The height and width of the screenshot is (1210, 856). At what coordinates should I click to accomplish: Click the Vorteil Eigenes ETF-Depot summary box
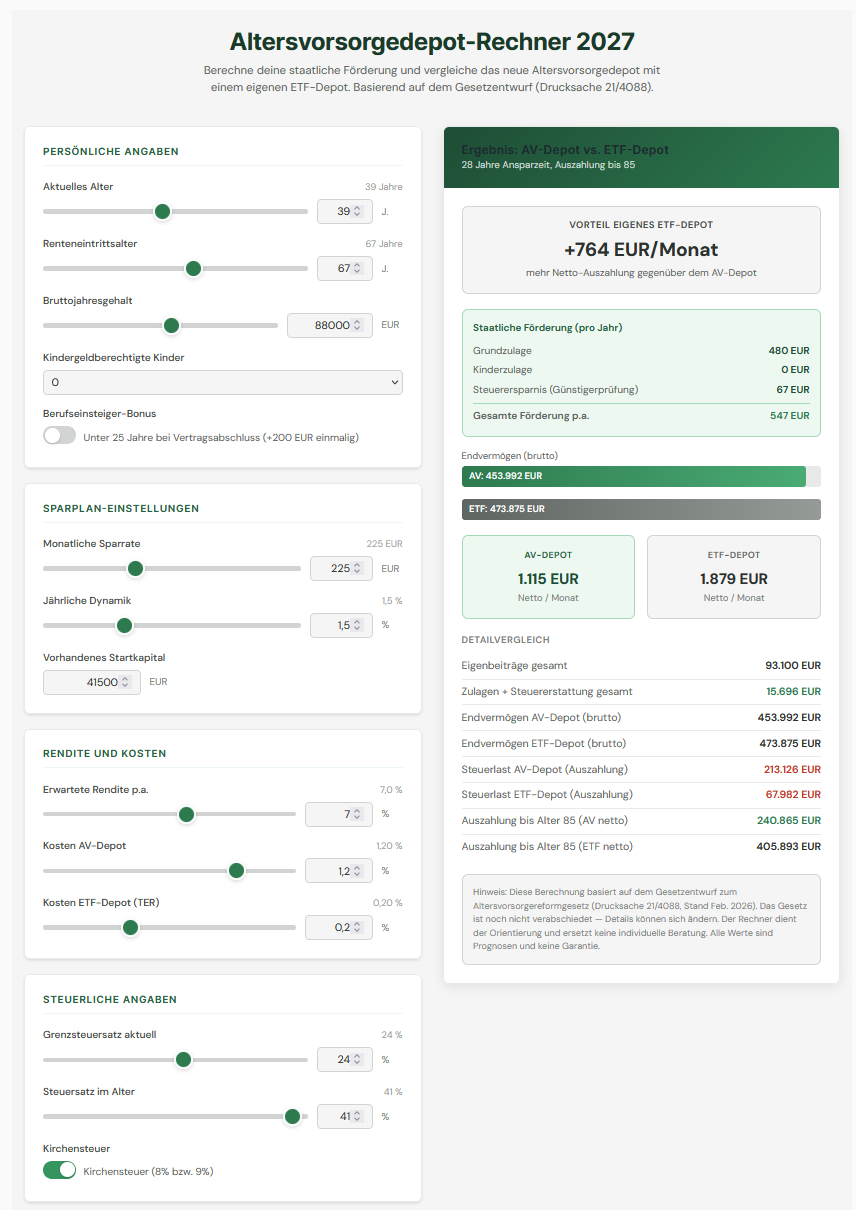click(x=641, y=250)
